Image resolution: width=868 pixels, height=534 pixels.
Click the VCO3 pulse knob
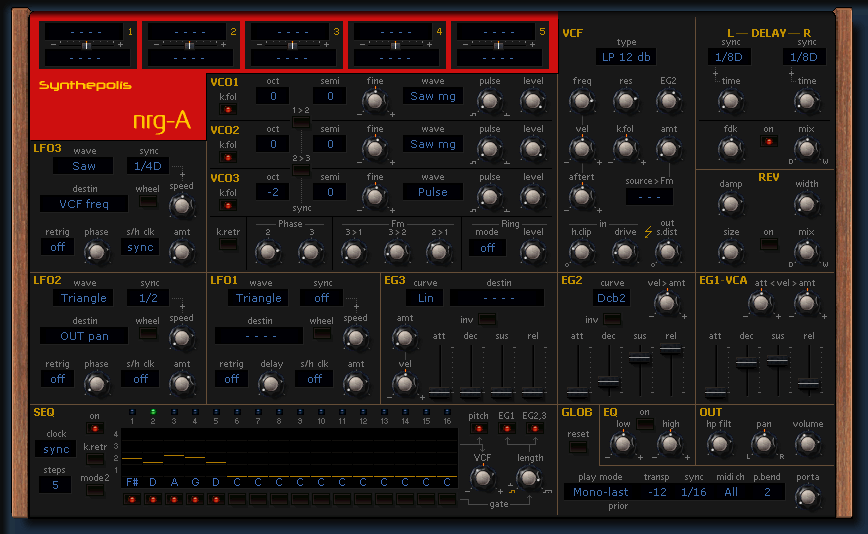pos(489,197)
